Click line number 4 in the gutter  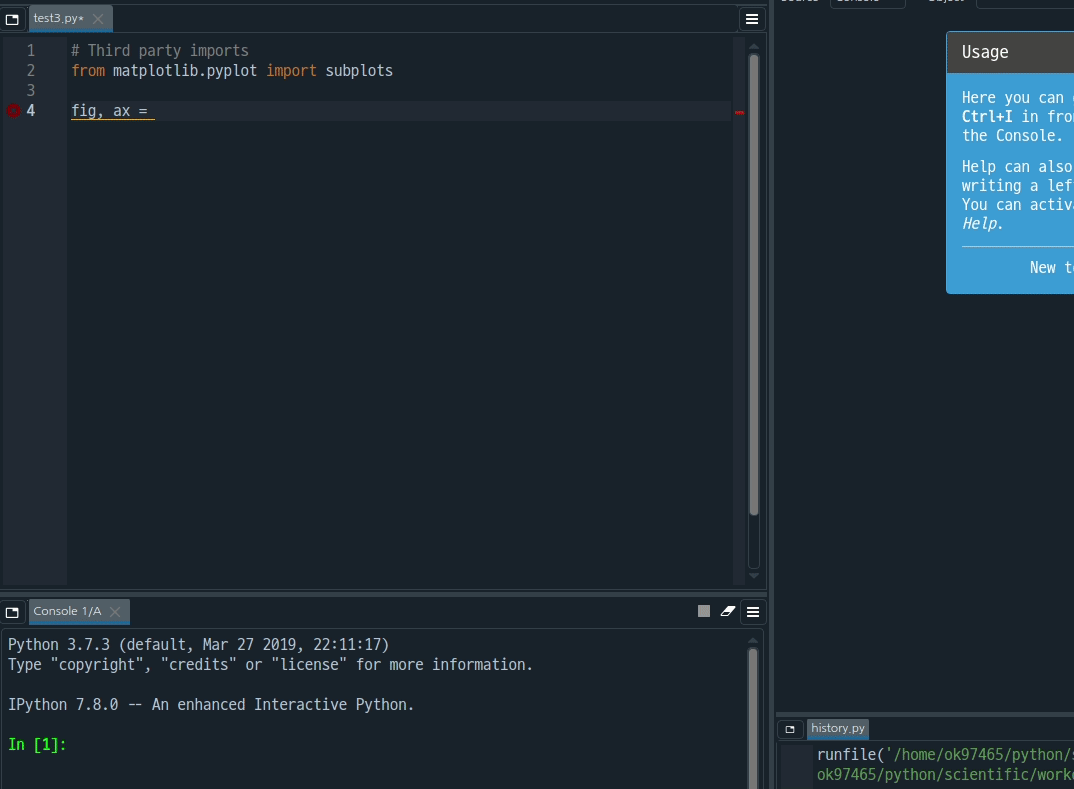(30, 112)
